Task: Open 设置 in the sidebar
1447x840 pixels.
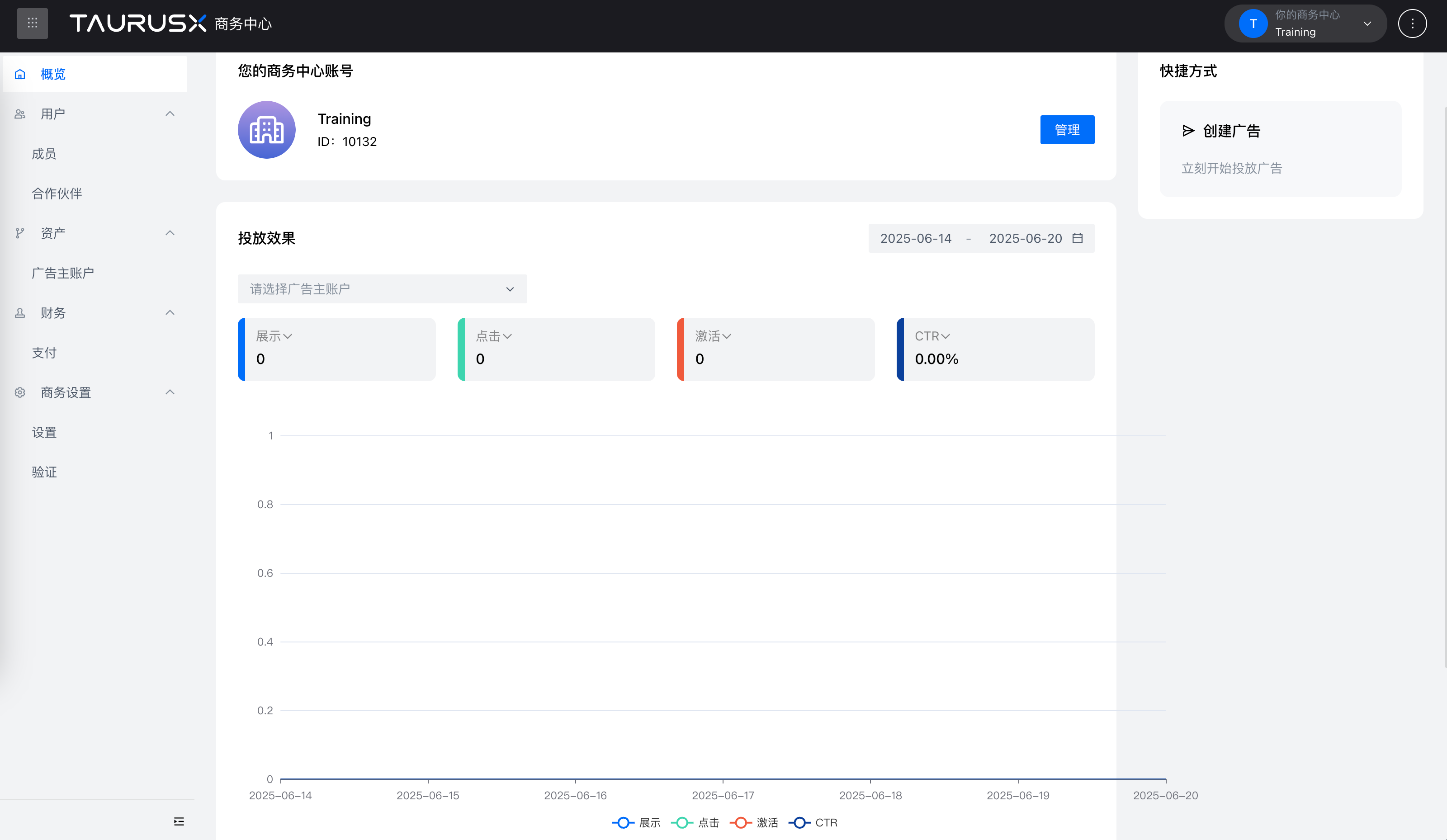Action: 44,432
